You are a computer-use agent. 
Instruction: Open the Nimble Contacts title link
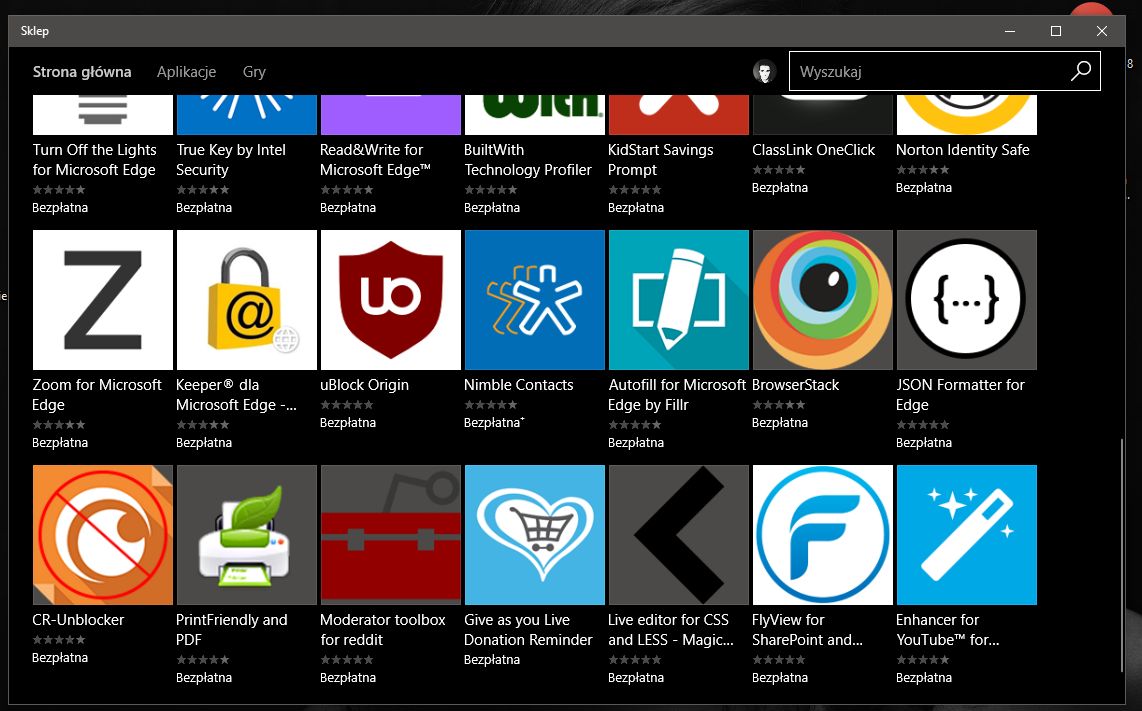pyautogui.click(x=519, y=385)
